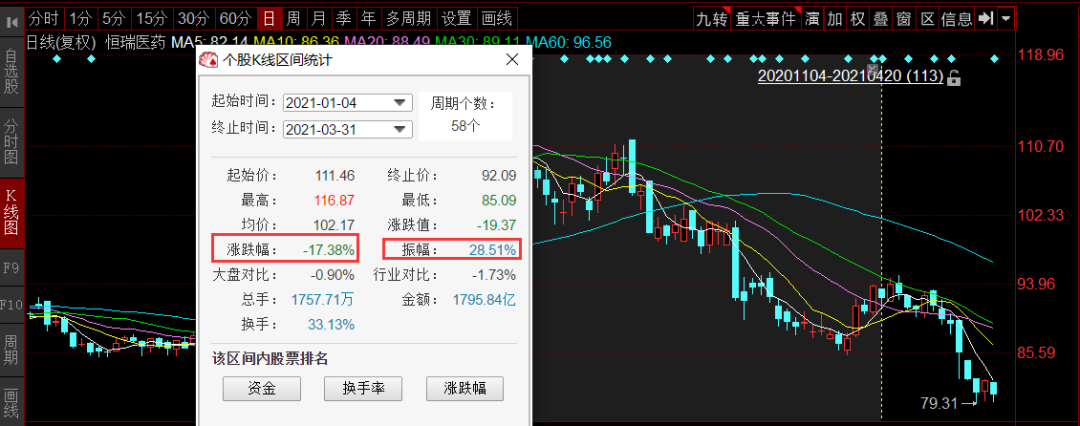This screenshot has width=1080, height=426.
Task: Click the 资金 ranking button
Action: (x=261, y=388)
